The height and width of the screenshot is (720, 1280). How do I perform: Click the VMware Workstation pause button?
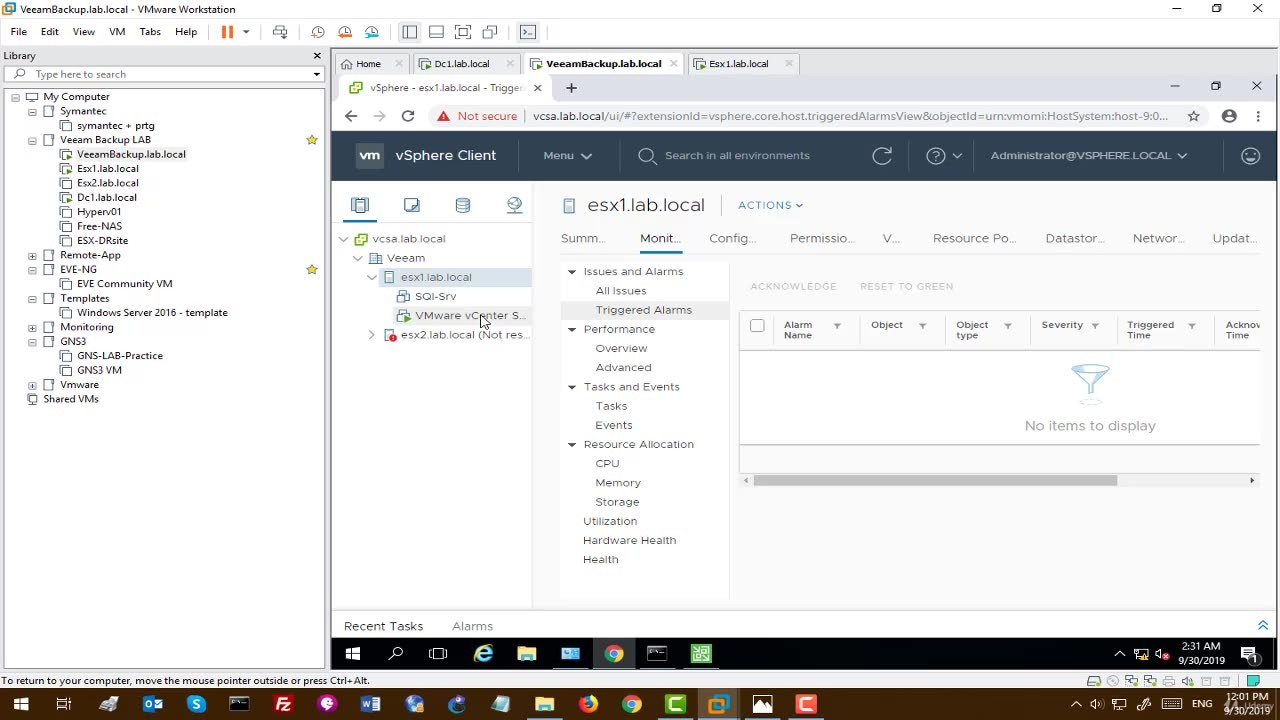click(x=227, y=32)
